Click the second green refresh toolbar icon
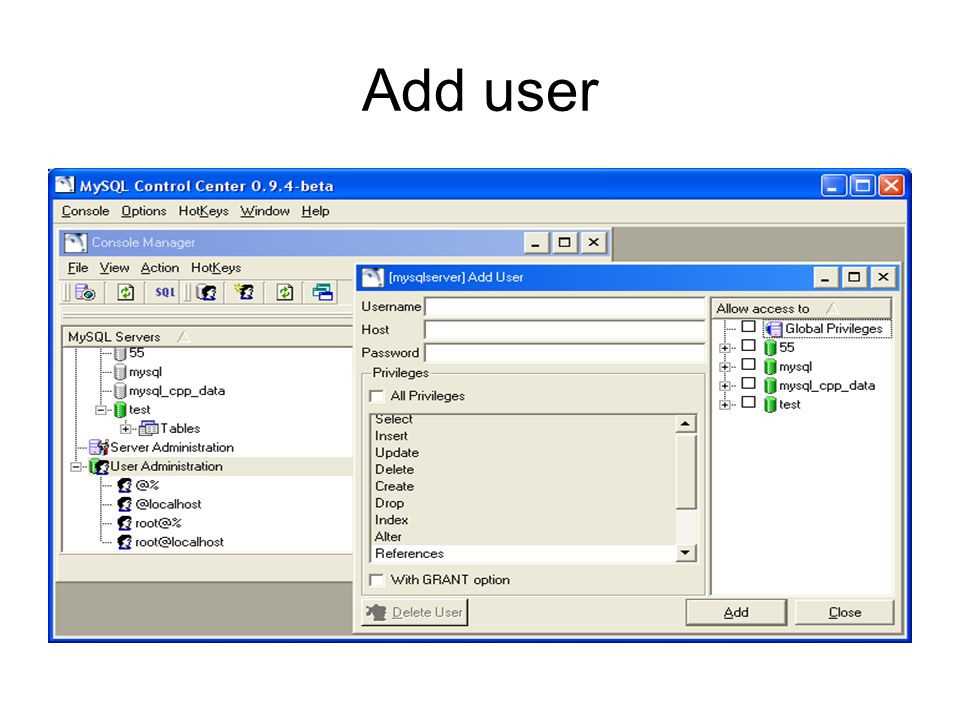This screenshot has width=960, height=720. click(x=285, y=293)
